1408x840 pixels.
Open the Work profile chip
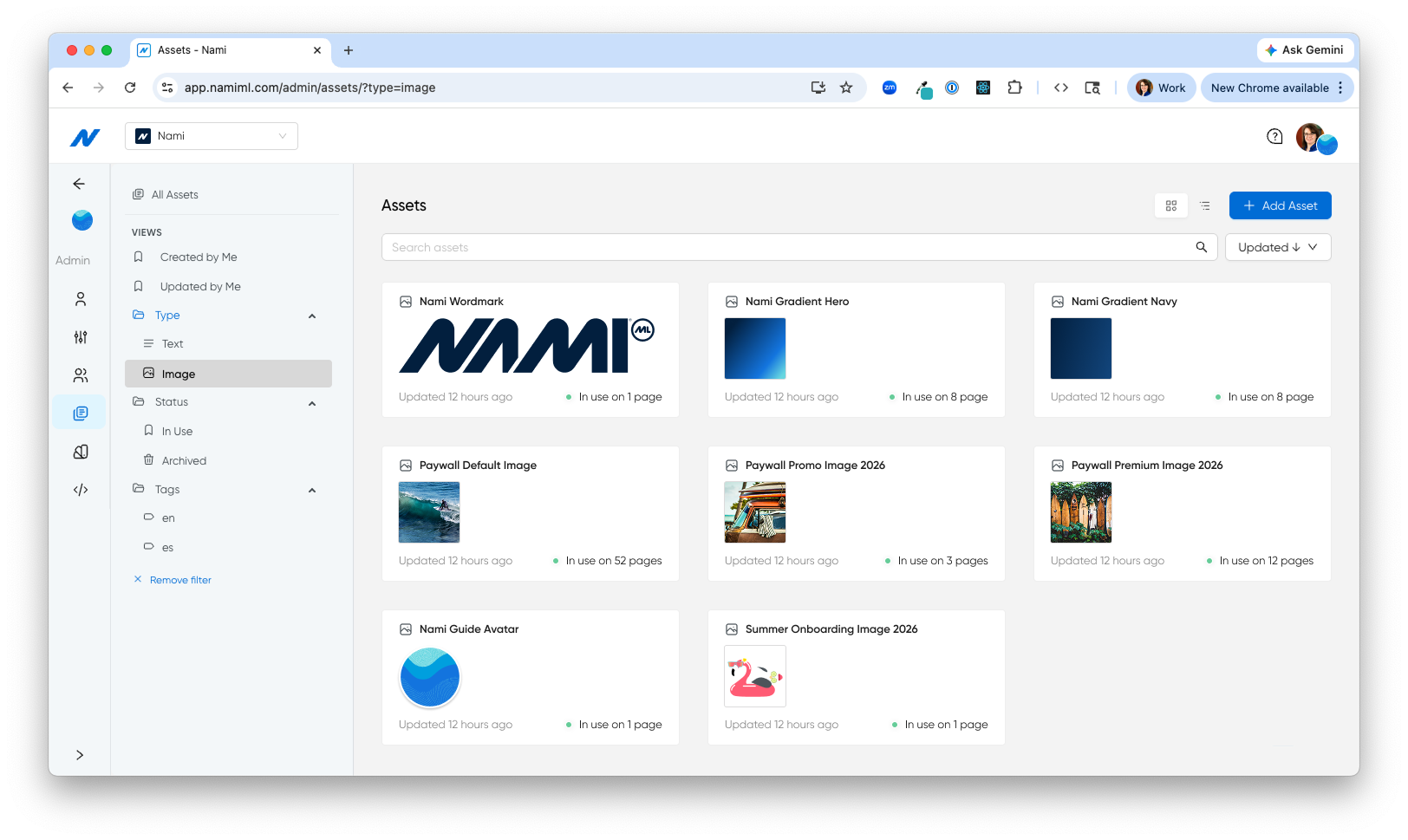click(x=1161, y=88)
